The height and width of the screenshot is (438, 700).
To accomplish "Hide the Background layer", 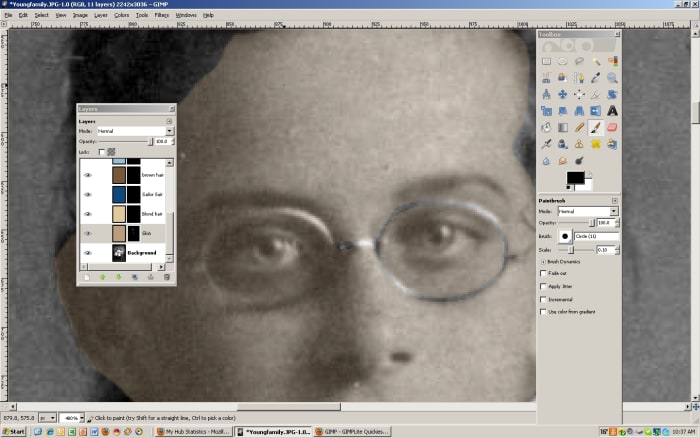I will [x=88, y=253].
